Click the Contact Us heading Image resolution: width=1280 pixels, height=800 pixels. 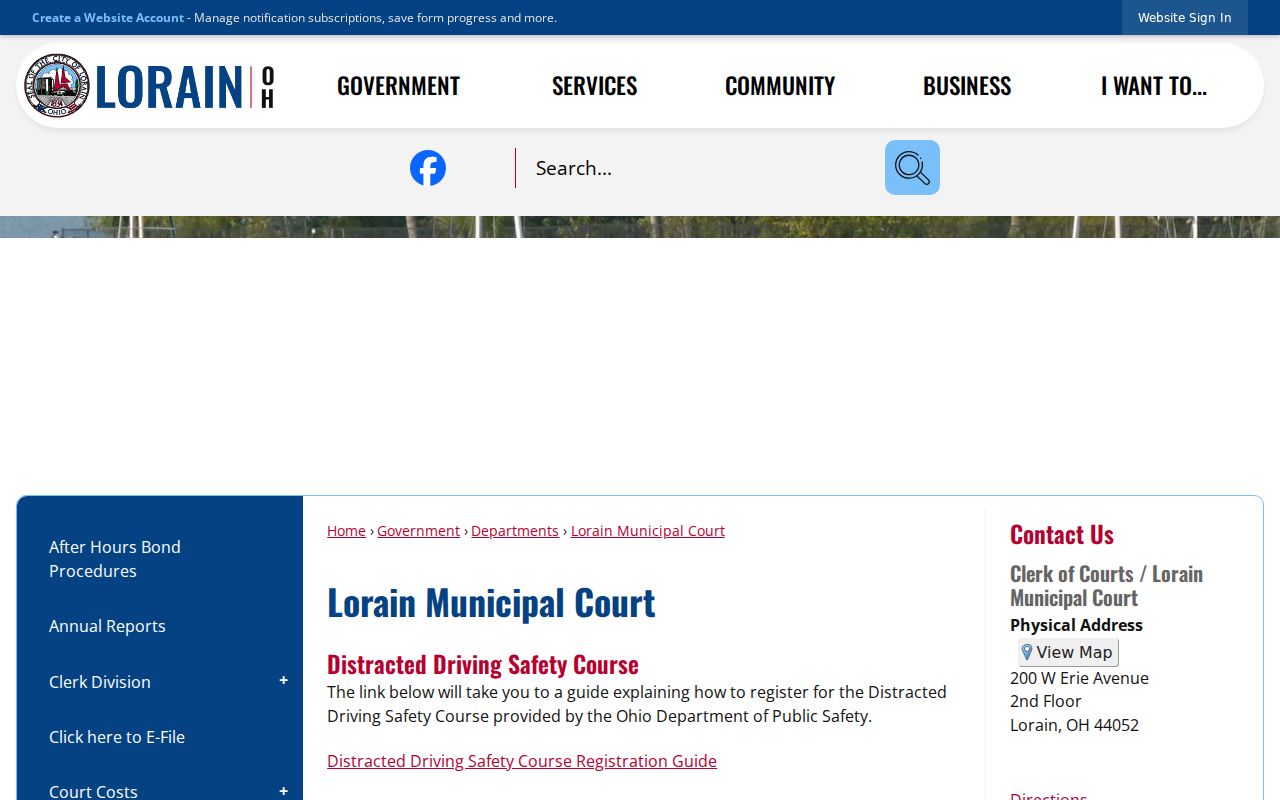(x=1062, y=535)
